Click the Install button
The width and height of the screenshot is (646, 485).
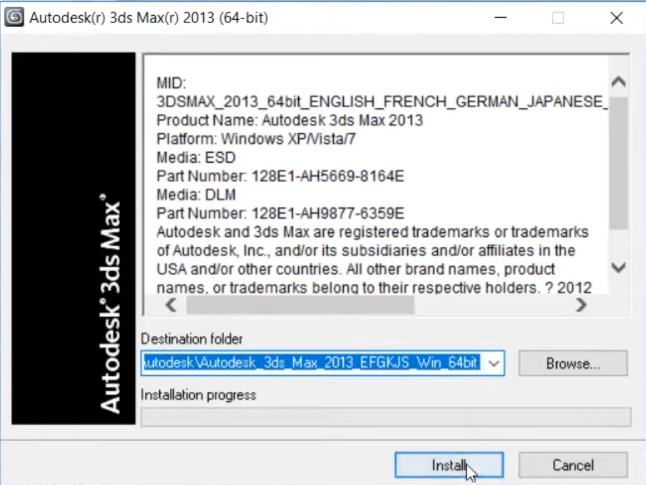[448, 465]
